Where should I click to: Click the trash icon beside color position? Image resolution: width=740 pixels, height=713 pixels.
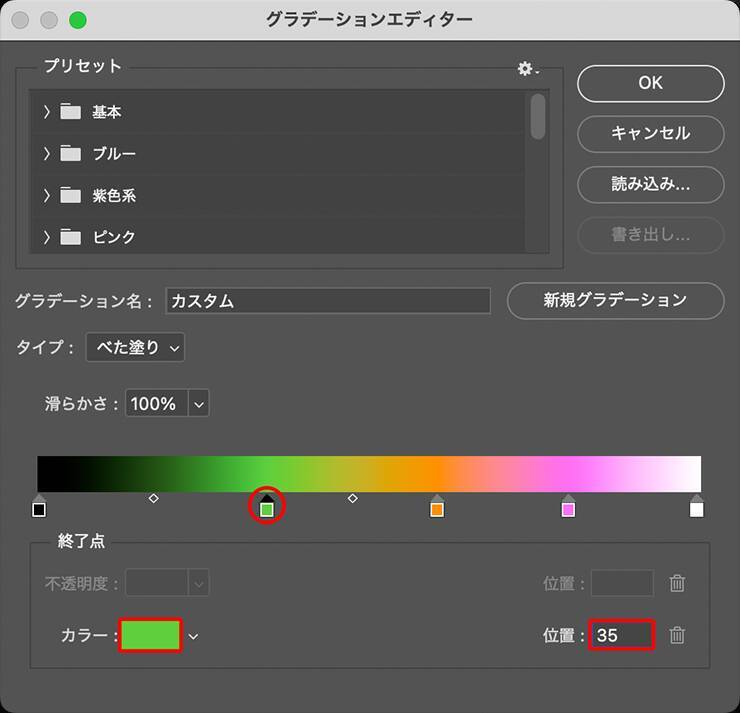(x=677, y=635)
